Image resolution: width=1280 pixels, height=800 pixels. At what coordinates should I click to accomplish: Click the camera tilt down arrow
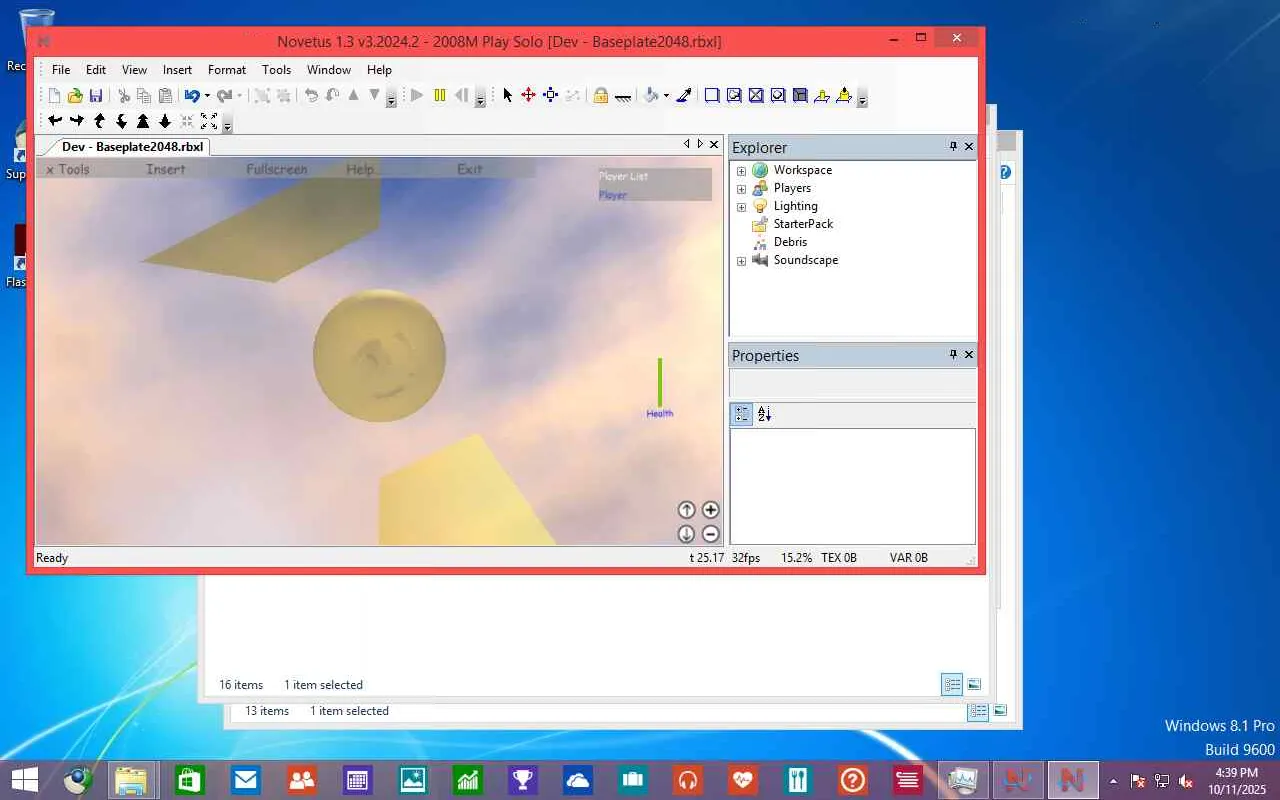point(121,121)
